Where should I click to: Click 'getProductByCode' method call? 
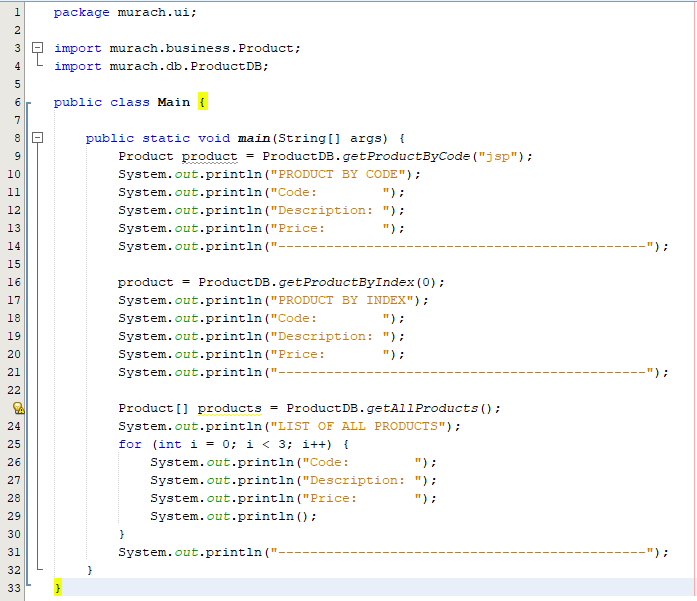pos(406,156)
